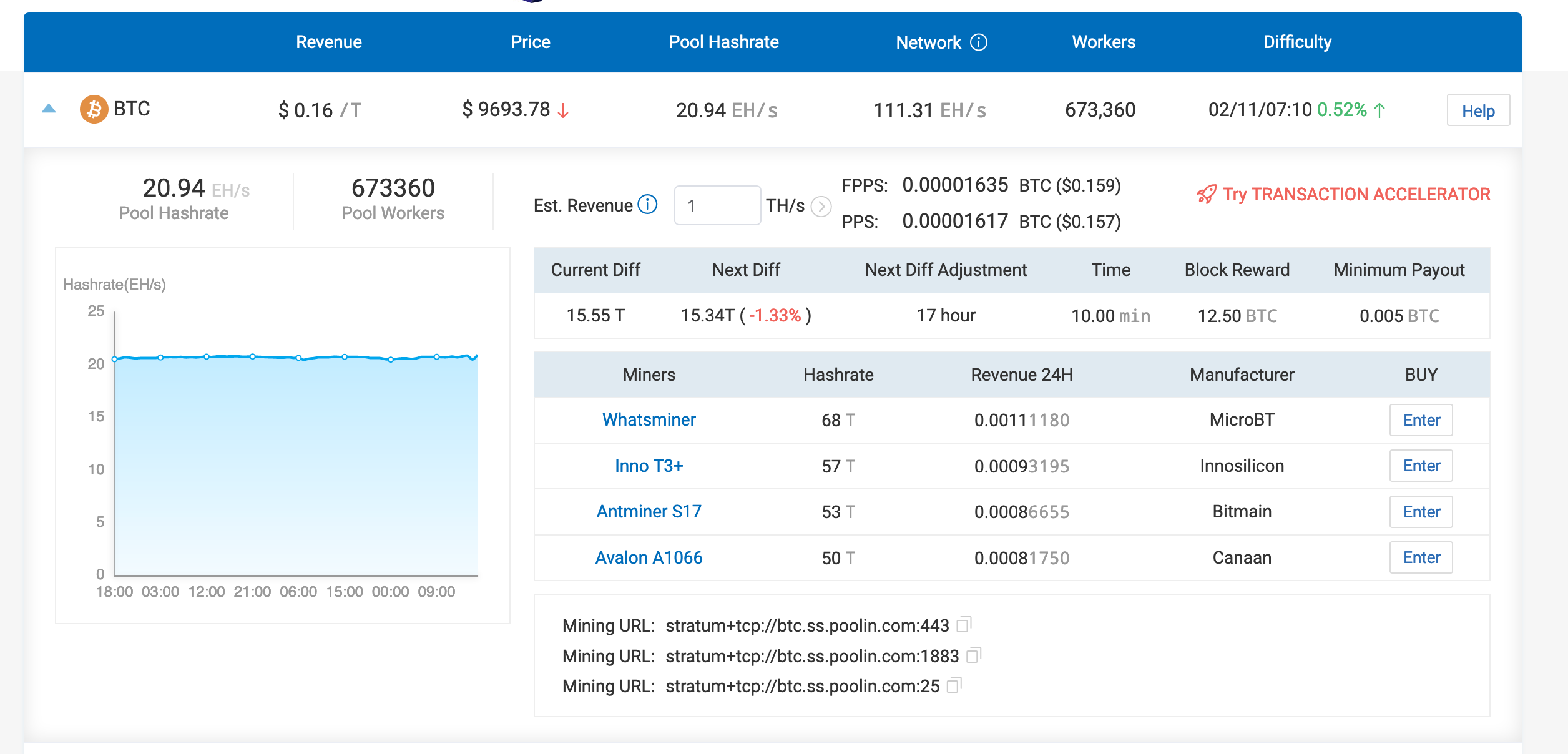Click the 111.31 EH/s network value
Viewport: 1568px width, 754px height.
pyautogui.click(x=929, y=110)
